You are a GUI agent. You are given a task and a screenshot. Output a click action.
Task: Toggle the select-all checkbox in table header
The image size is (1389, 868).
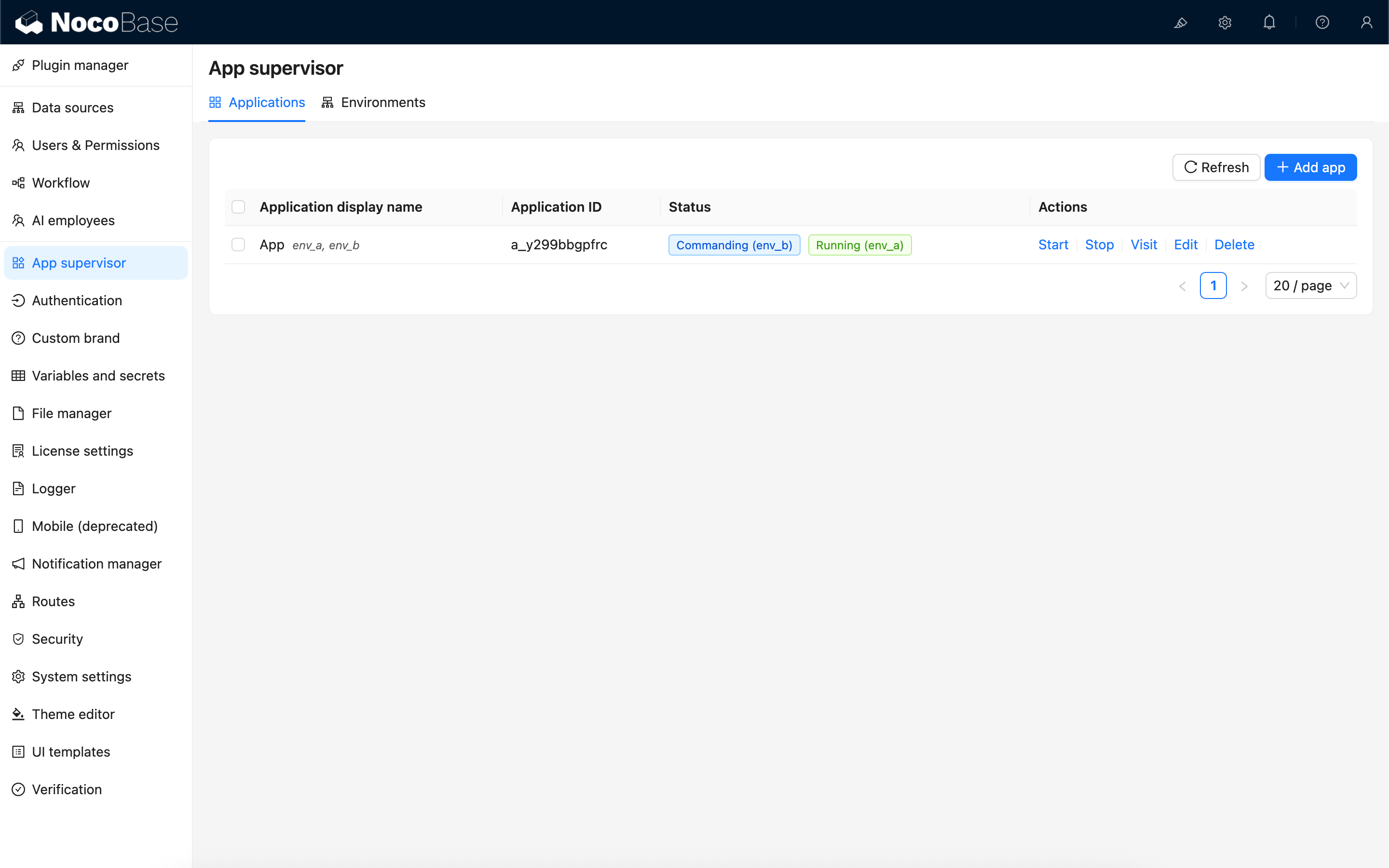(x=238, y=207)
